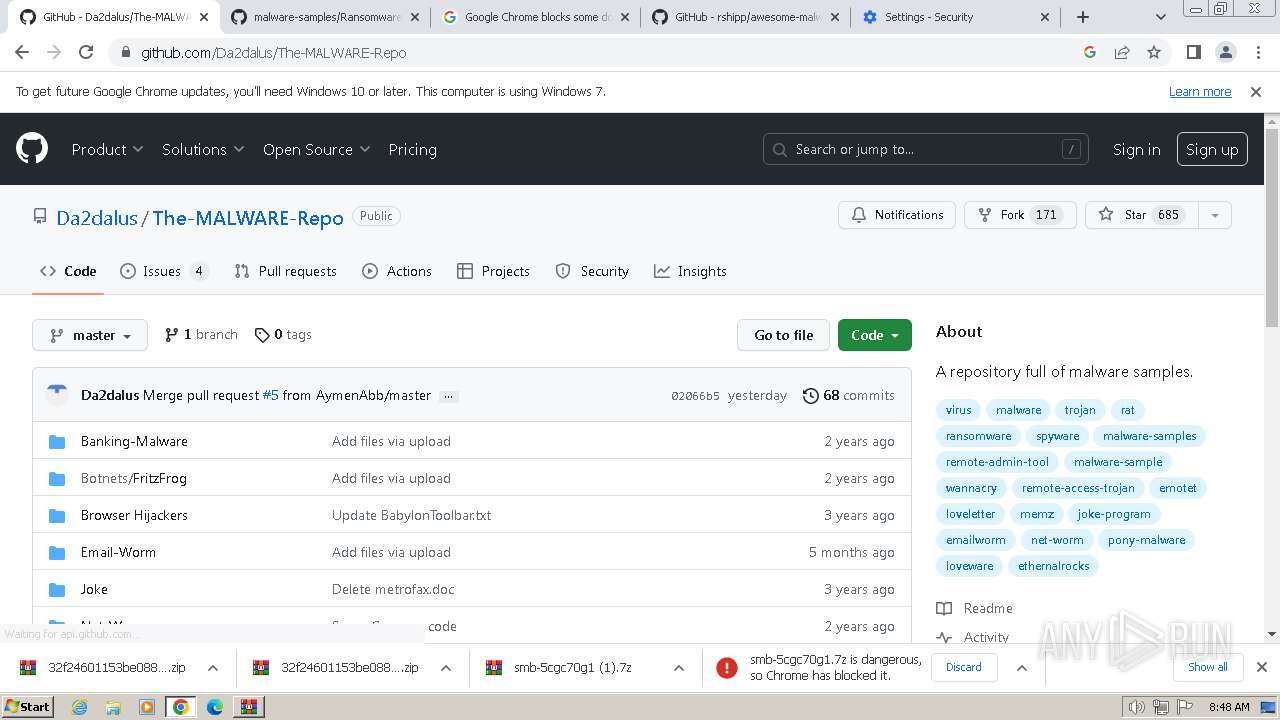This screenshot has width=1280, height=720.
Task: Click the Readme book icon
Action: click(944, 608)
